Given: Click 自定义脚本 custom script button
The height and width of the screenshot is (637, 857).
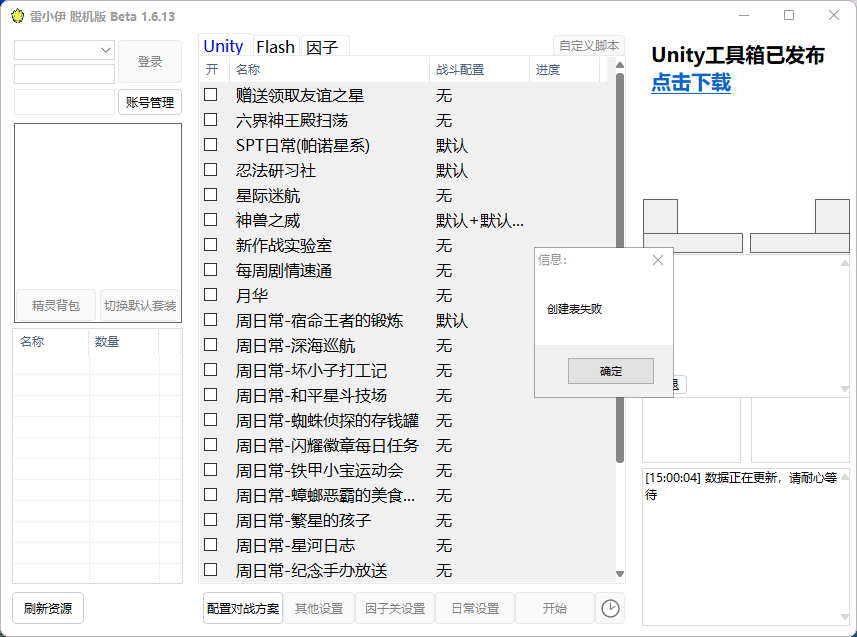Looking at the screenshot, I should point(588,46).
